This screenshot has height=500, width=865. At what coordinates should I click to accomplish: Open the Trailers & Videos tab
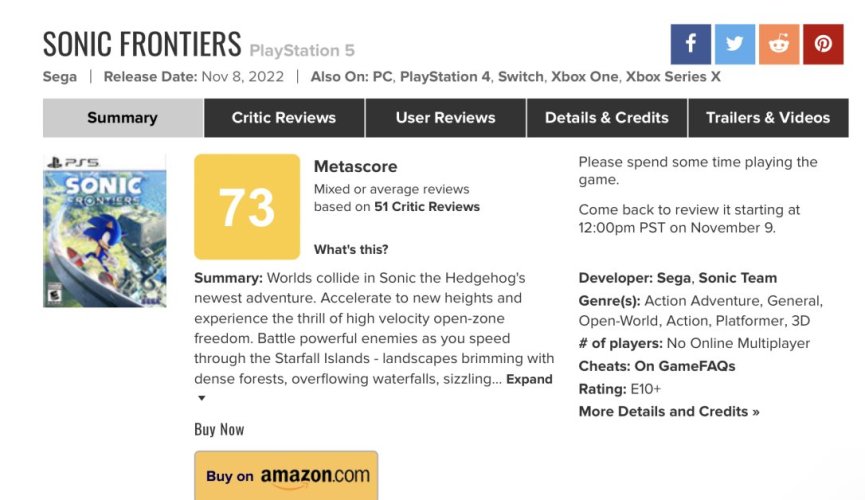pos(768,118)
